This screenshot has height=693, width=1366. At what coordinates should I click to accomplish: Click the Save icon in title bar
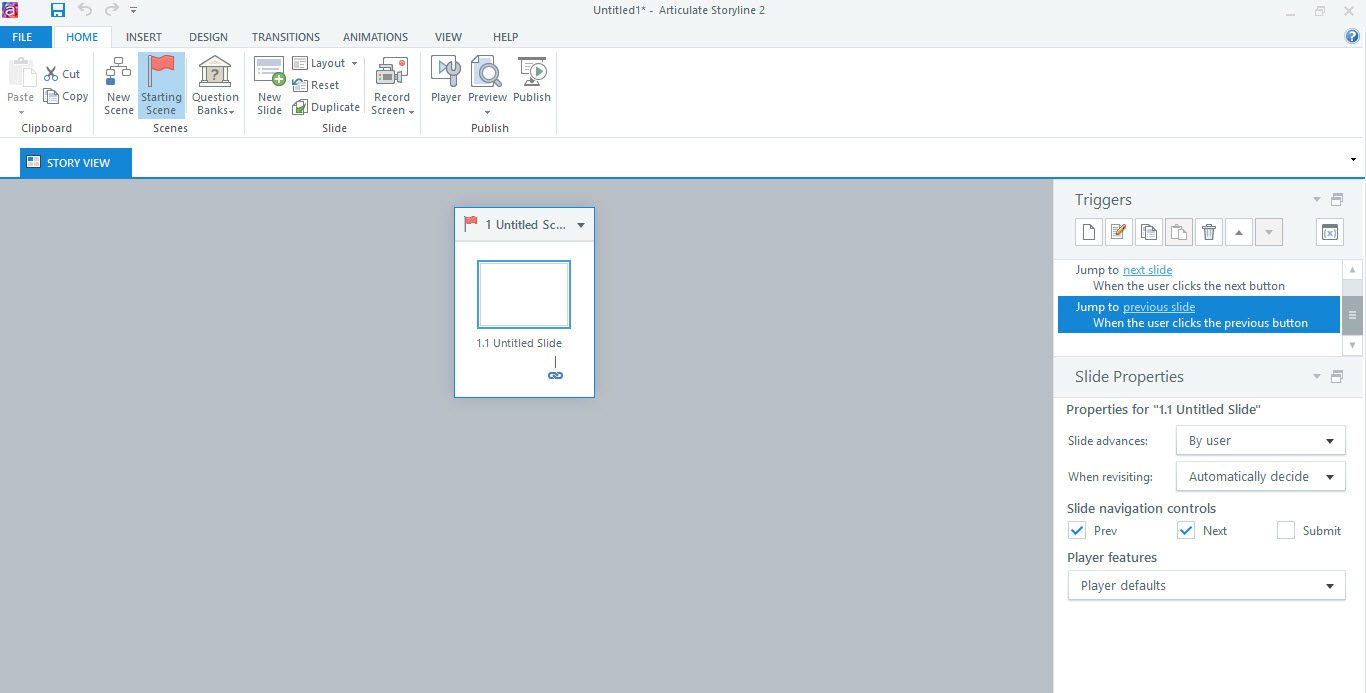(x=58, y=10)
